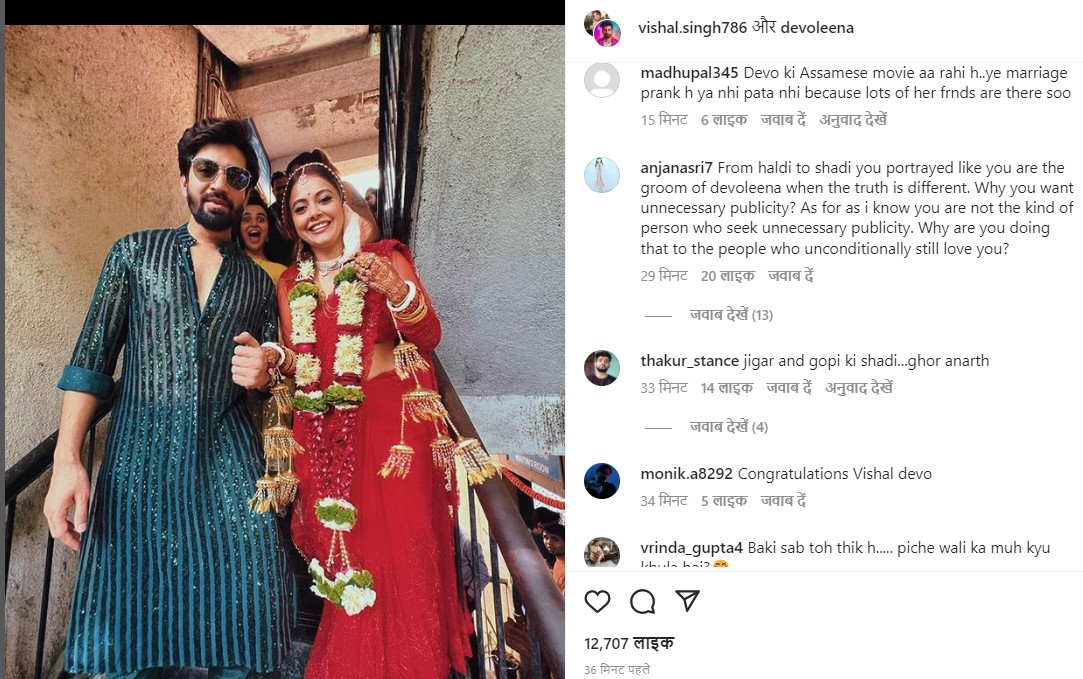Share the post via paper plane icon
The height and width of the screenshot is (679, 1083).
[687, 600]
